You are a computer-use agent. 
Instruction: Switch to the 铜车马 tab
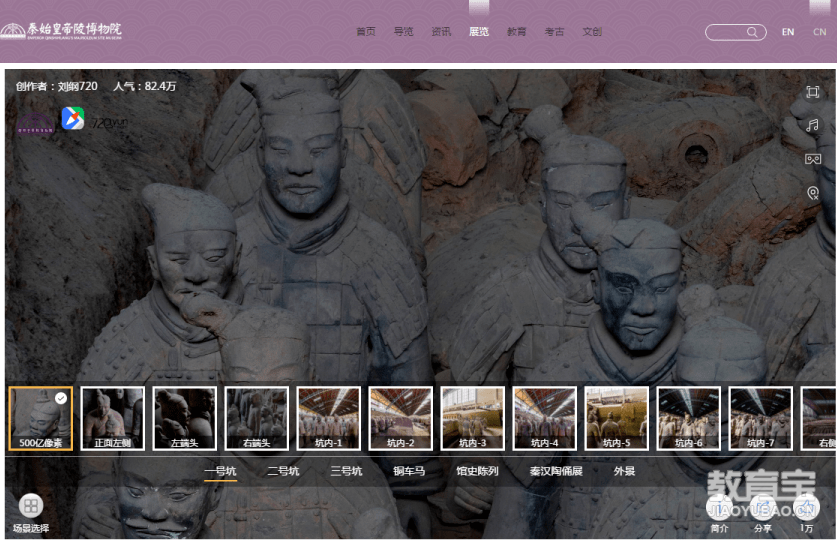(409, 471)
